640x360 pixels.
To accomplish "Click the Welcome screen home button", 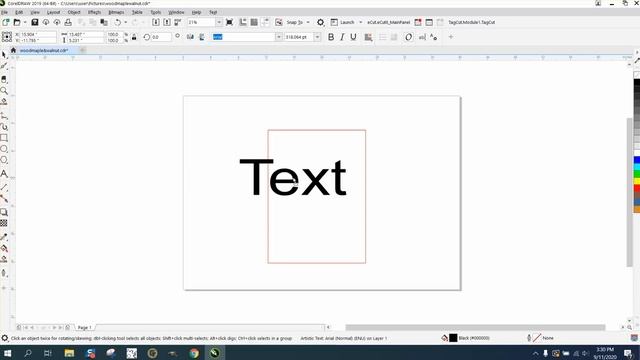I will coord(13,50).
